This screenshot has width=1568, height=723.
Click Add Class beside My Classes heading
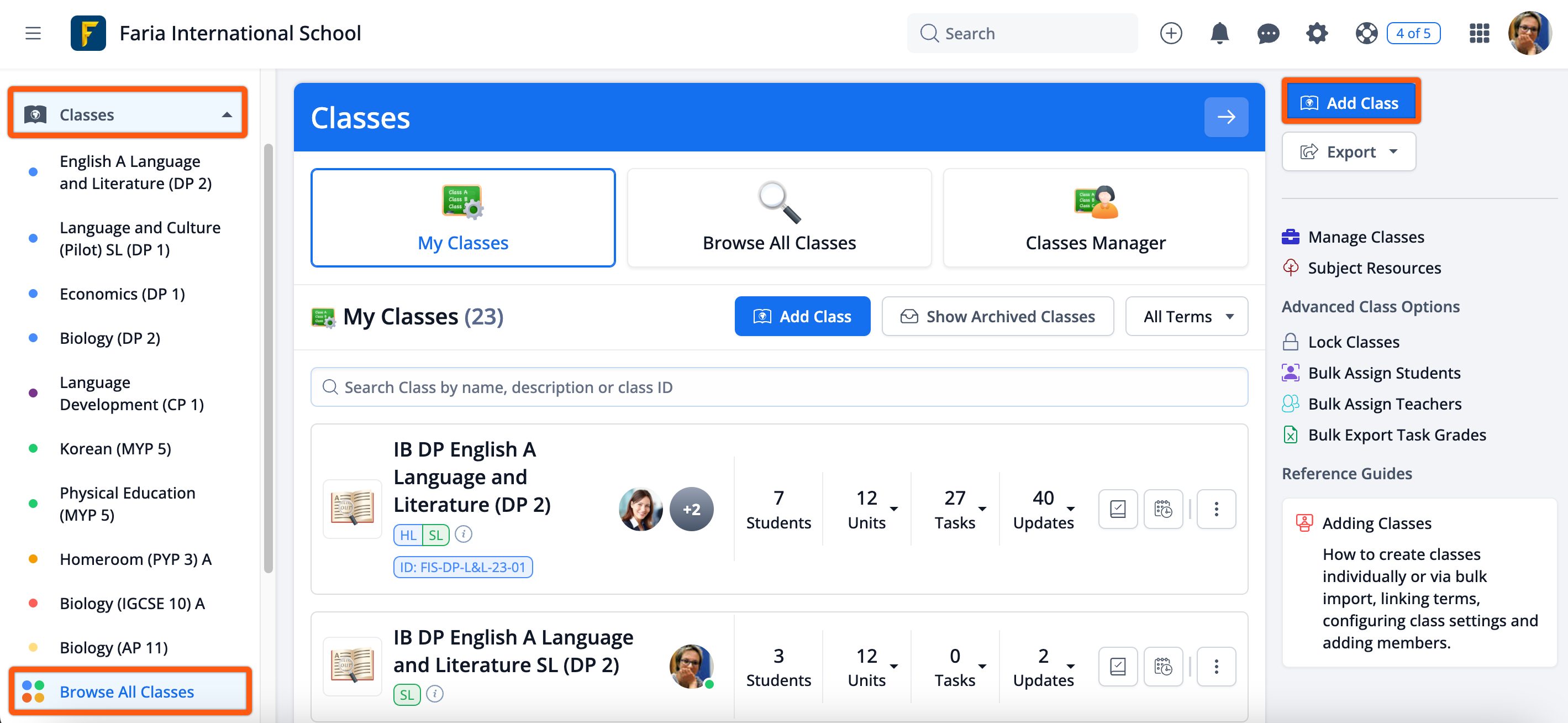[802, 316]
